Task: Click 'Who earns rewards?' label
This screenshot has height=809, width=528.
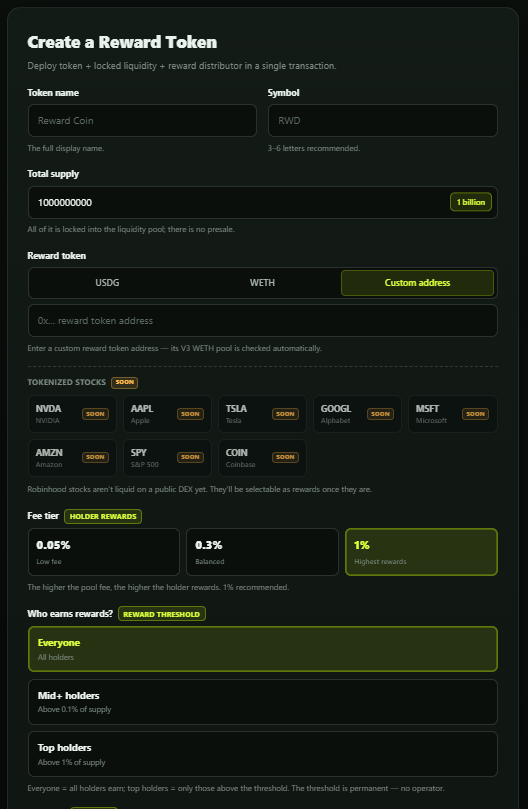Action: point(70,613)
